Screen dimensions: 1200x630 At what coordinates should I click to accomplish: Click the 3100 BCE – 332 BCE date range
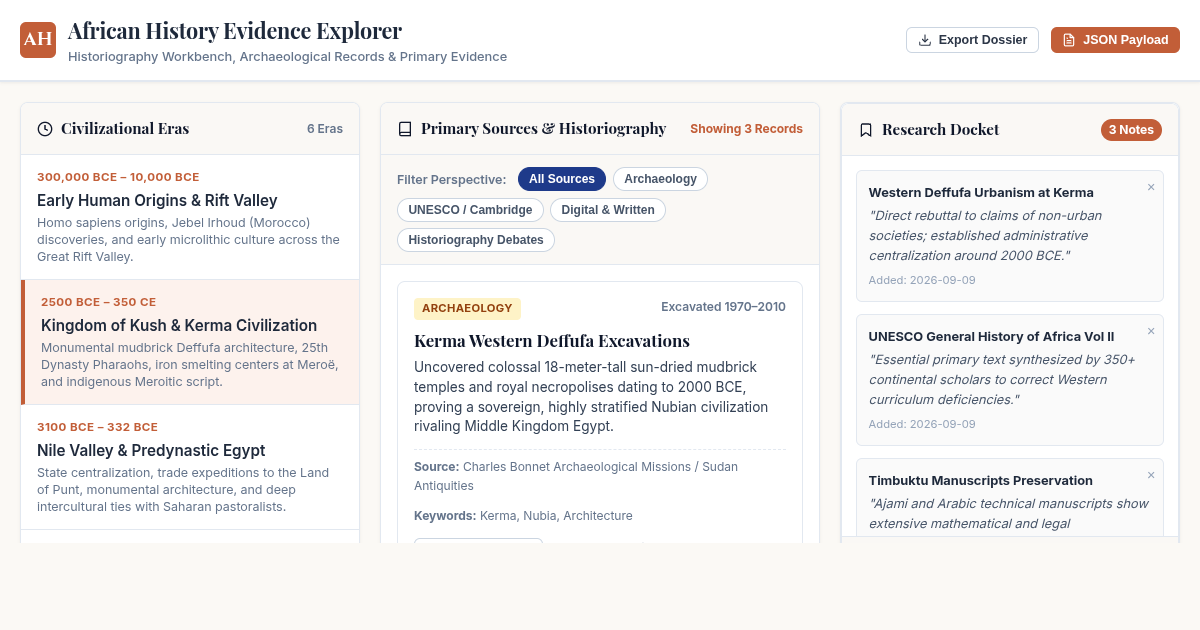[x=97, y=427]
